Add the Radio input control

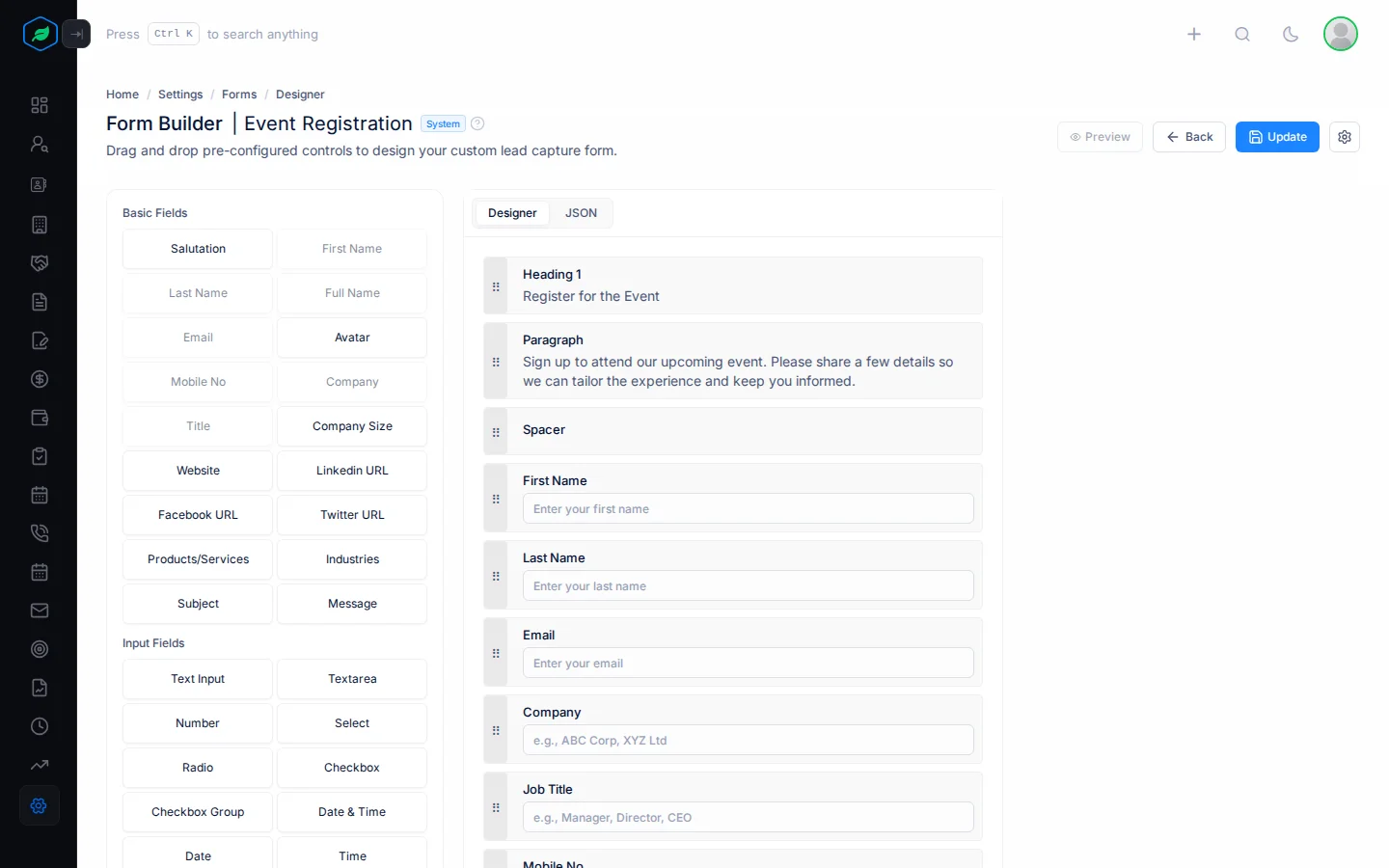coord(198,768)
